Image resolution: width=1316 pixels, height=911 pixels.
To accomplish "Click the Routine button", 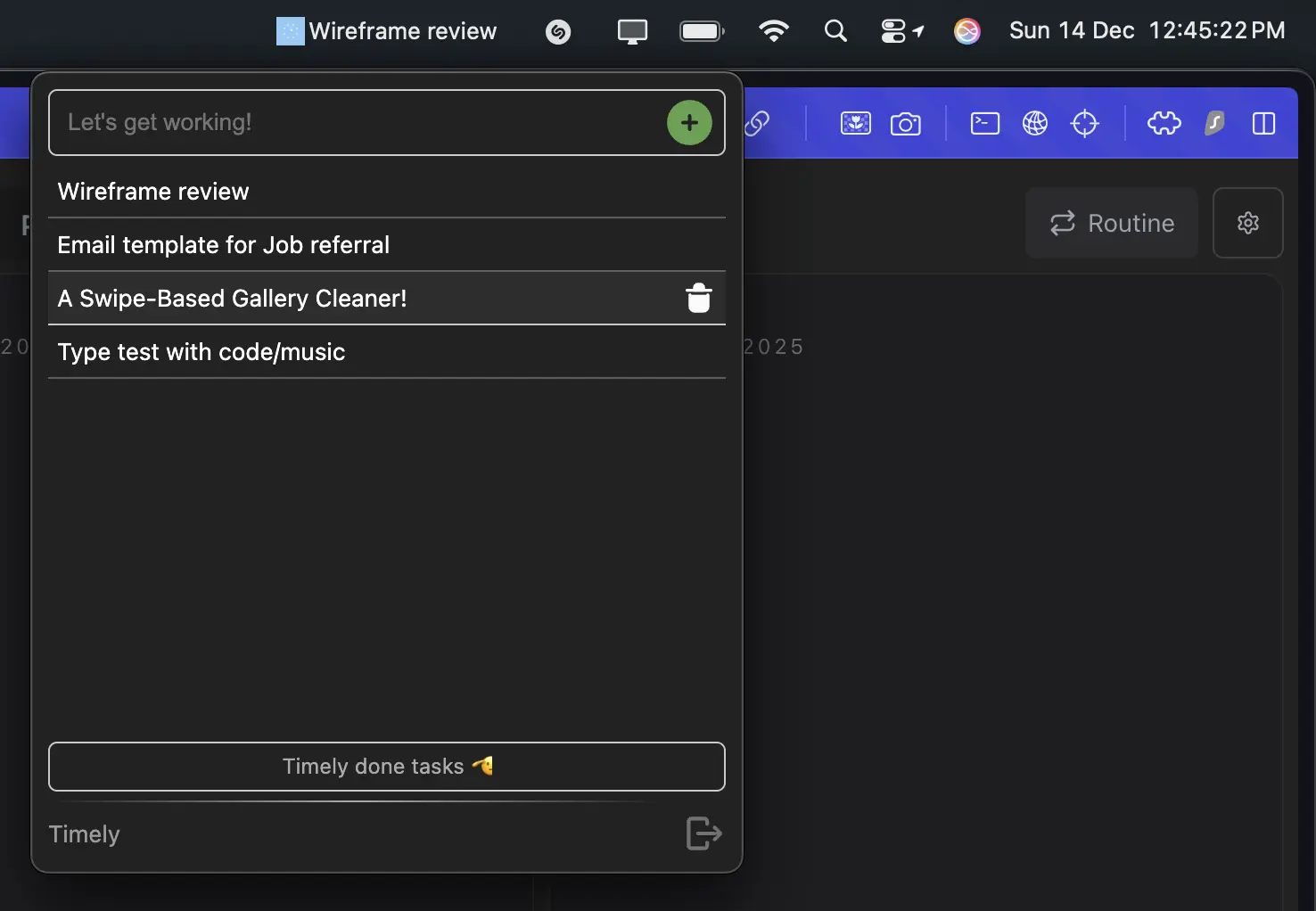I will (1112, 223).
